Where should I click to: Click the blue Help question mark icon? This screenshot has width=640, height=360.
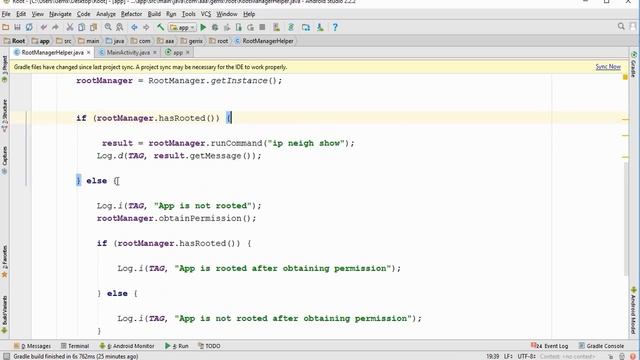pyautogui.click(x=335, y=27)
